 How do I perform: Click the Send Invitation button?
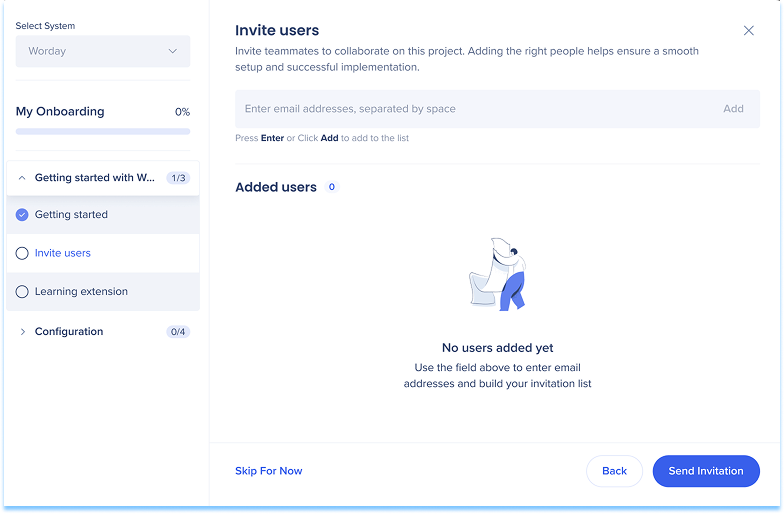click(x=706, y=471)
